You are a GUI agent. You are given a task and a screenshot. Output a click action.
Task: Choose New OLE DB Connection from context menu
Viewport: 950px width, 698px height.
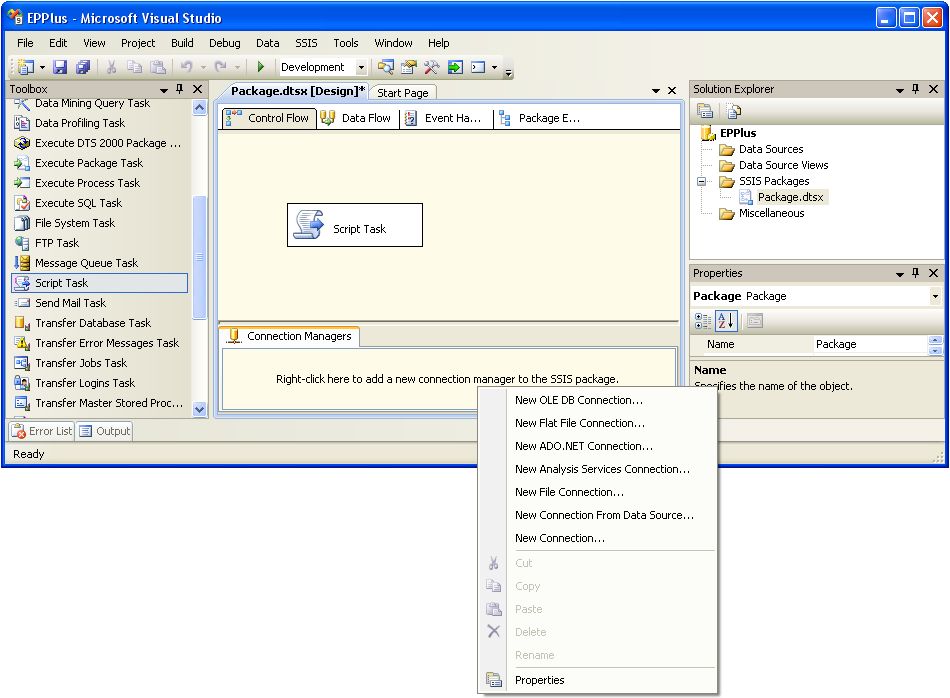click(578, 400)
